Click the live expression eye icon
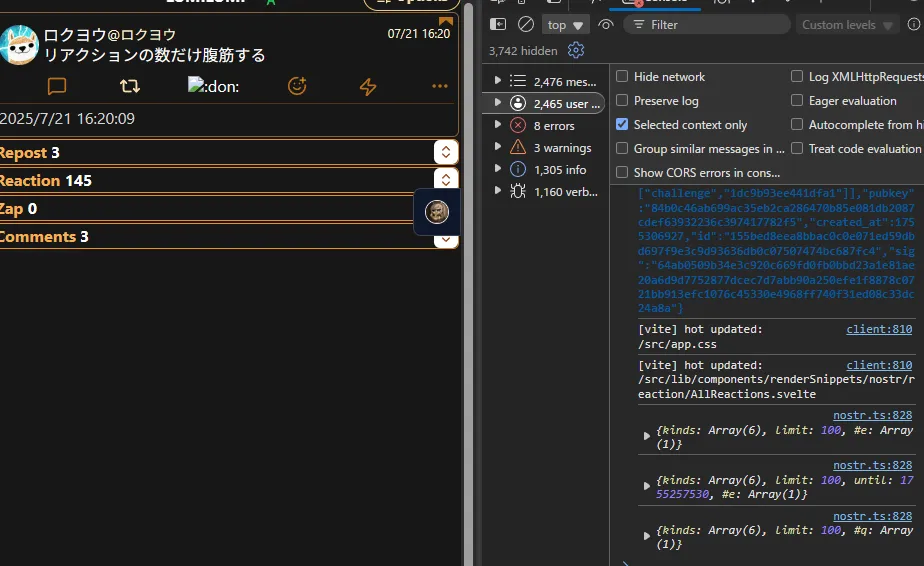The image size is (924, 566). (605, 25)
